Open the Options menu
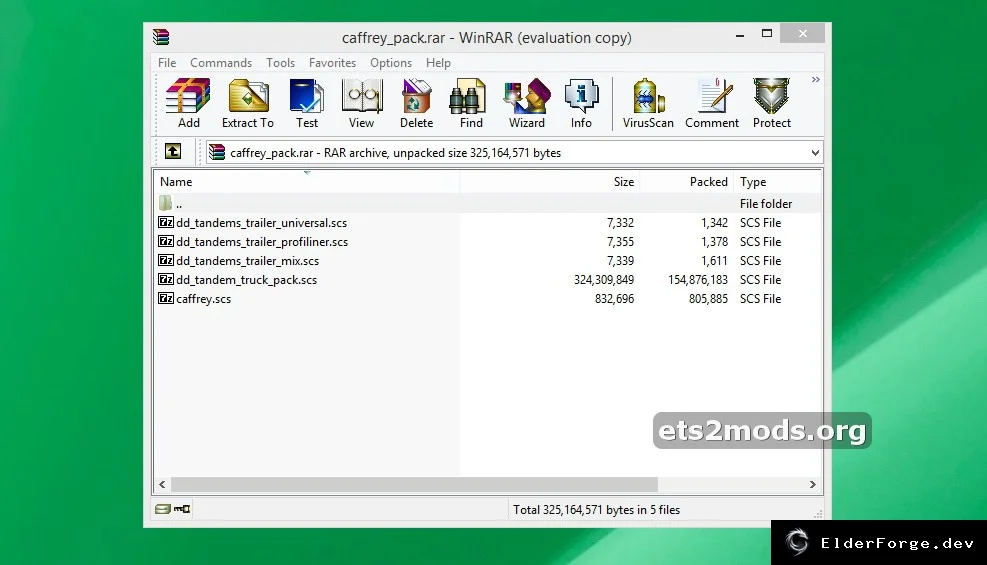Screen dimensions: 987x565 click(x=391, y=63)
